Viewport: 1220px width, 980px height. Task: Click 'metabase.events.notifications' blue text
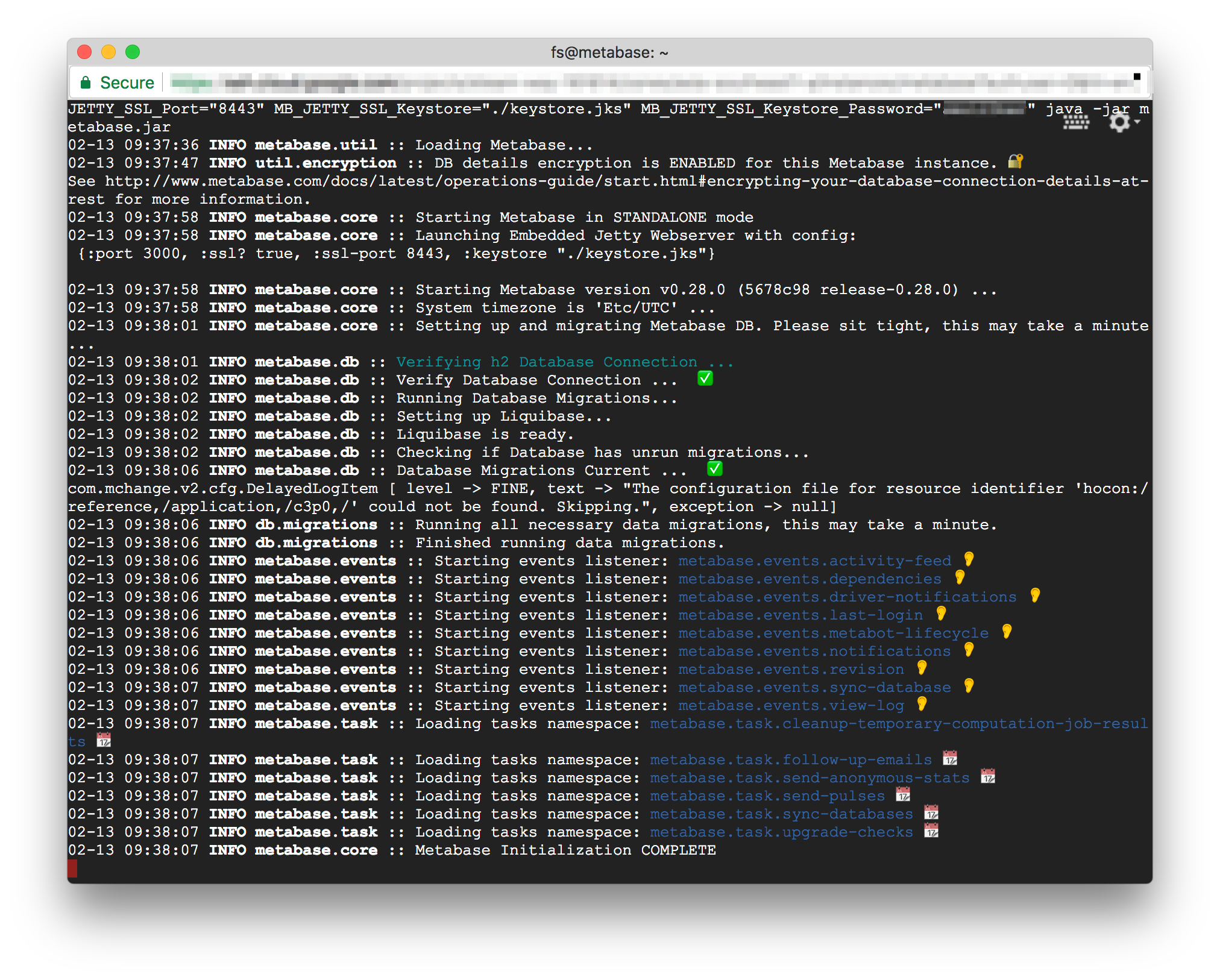[814, 652]
